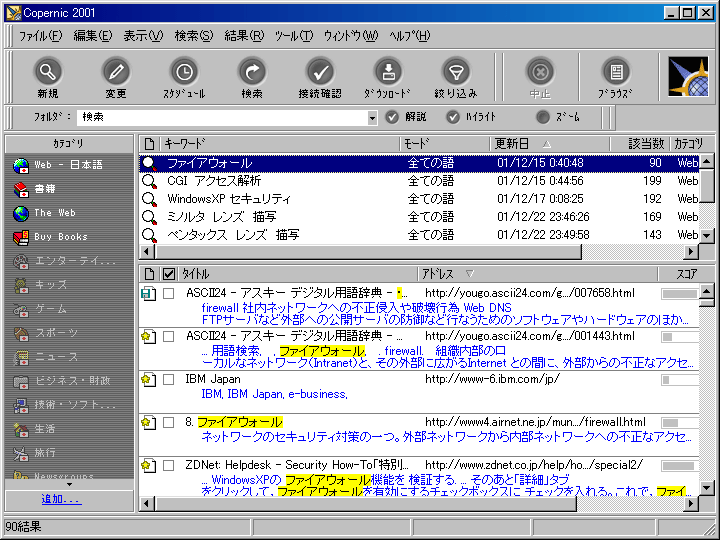Select the Web - 日本語 category
The image size is (720, 540).
(x=57, y=165)
